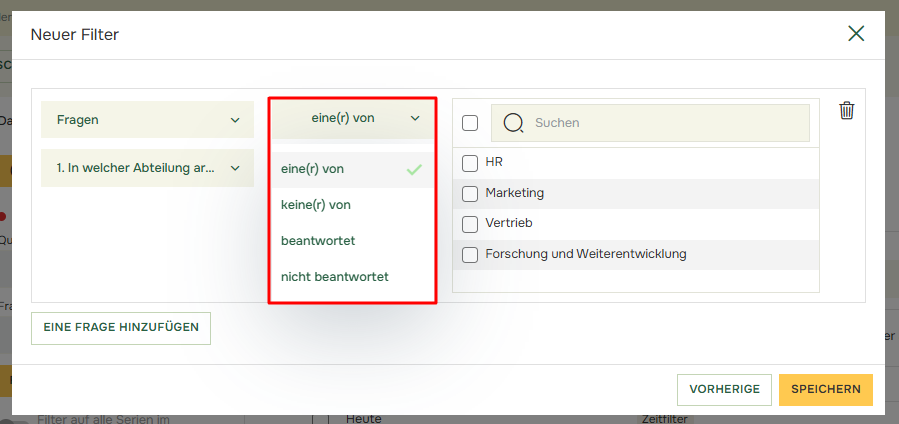
Task: Click the green checkmark beside eine(r) von
Action: tap(414, 170)
